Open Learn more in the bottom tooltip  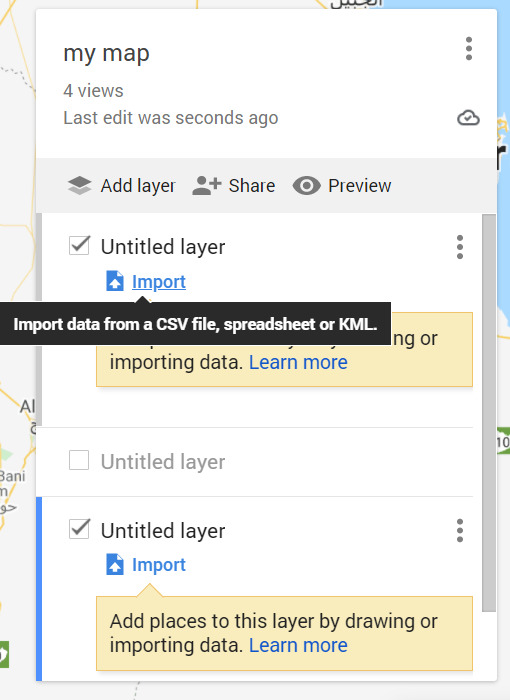click(298, 645)
